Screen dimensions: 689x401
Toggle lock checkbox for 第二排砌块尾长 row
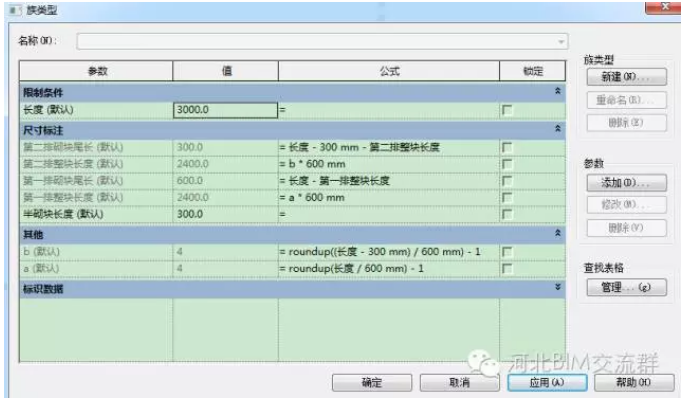click(507, 148)
